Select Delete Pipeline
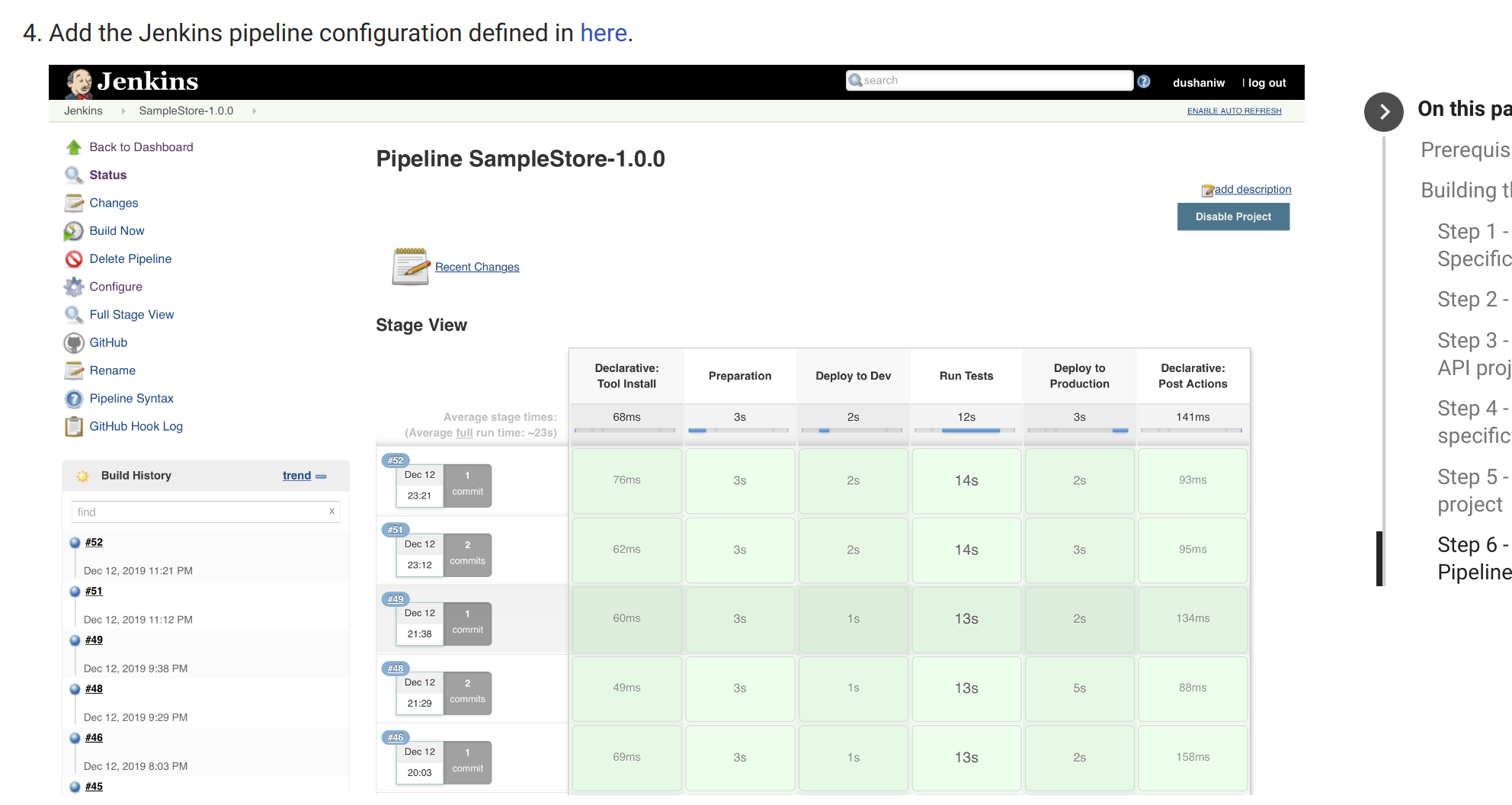This screenshot has width=1512, height=805. (x=130, y=259)
